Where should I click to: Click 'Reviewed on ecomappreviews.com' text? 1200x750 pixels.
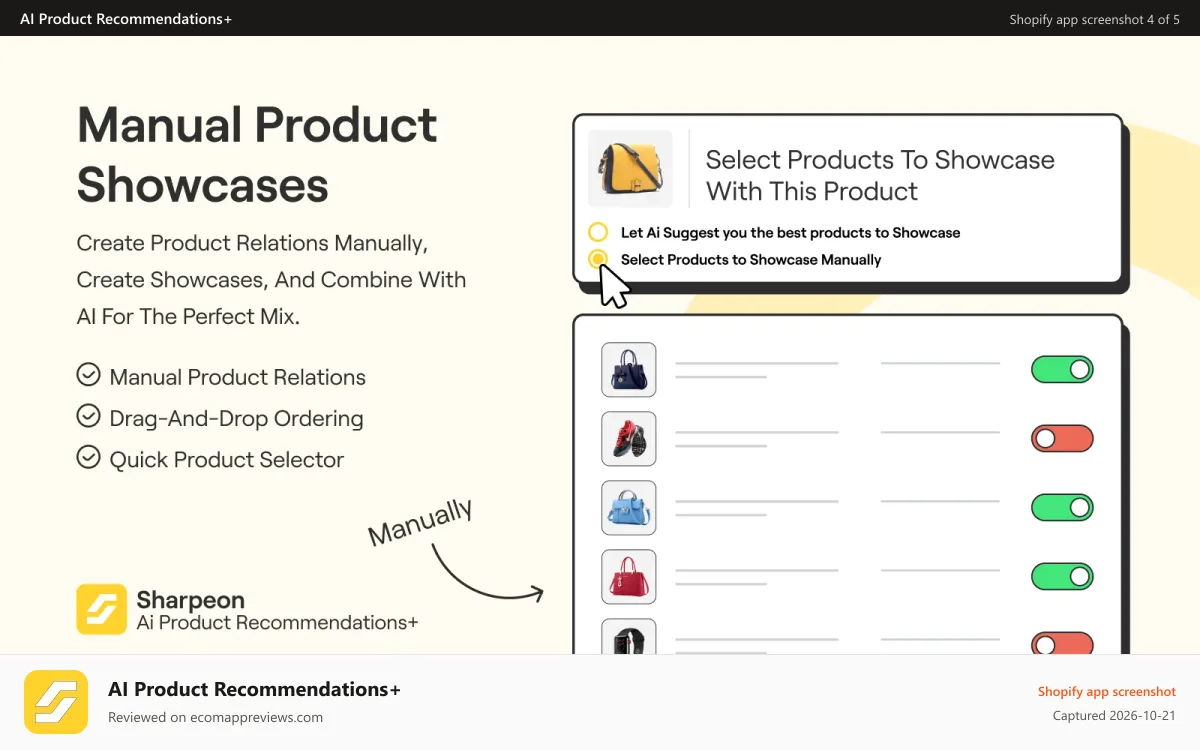tap(215, 717)
